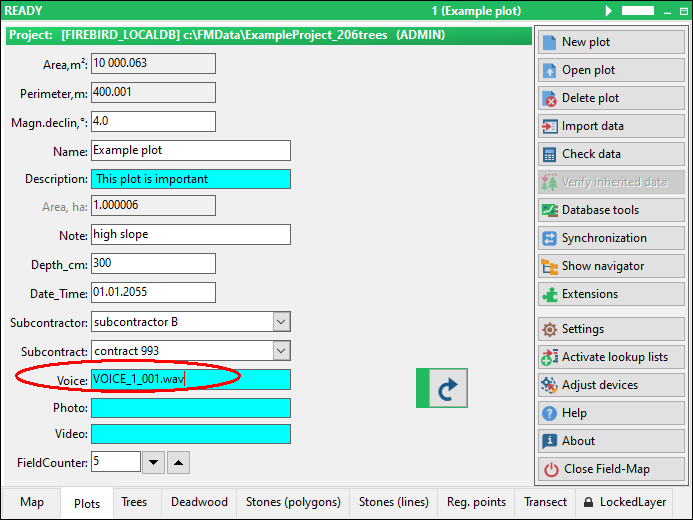Click the Delete plot icon
This screenshot has width=693, height=520.
(x=550, y=98)
